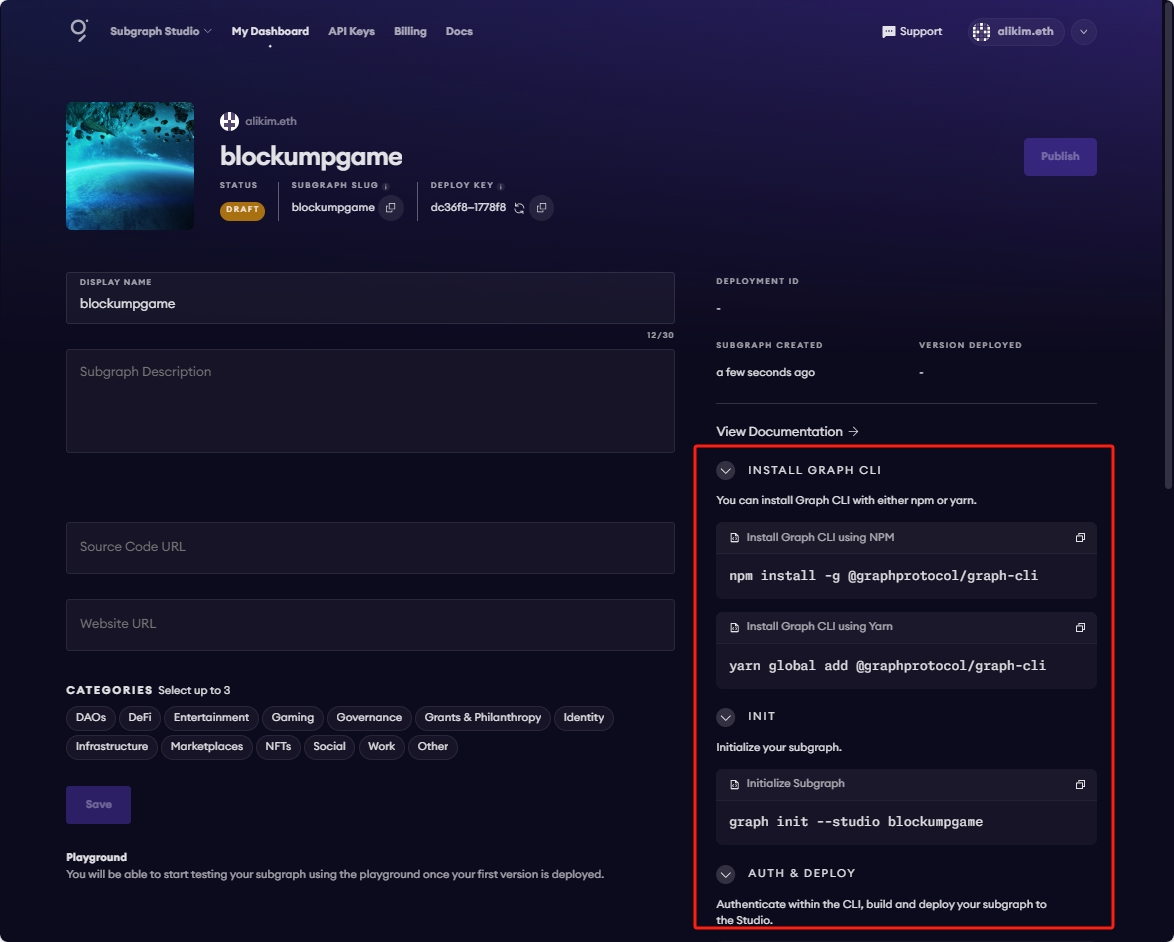Regenerate the deploy key

(x=519, y=208)
